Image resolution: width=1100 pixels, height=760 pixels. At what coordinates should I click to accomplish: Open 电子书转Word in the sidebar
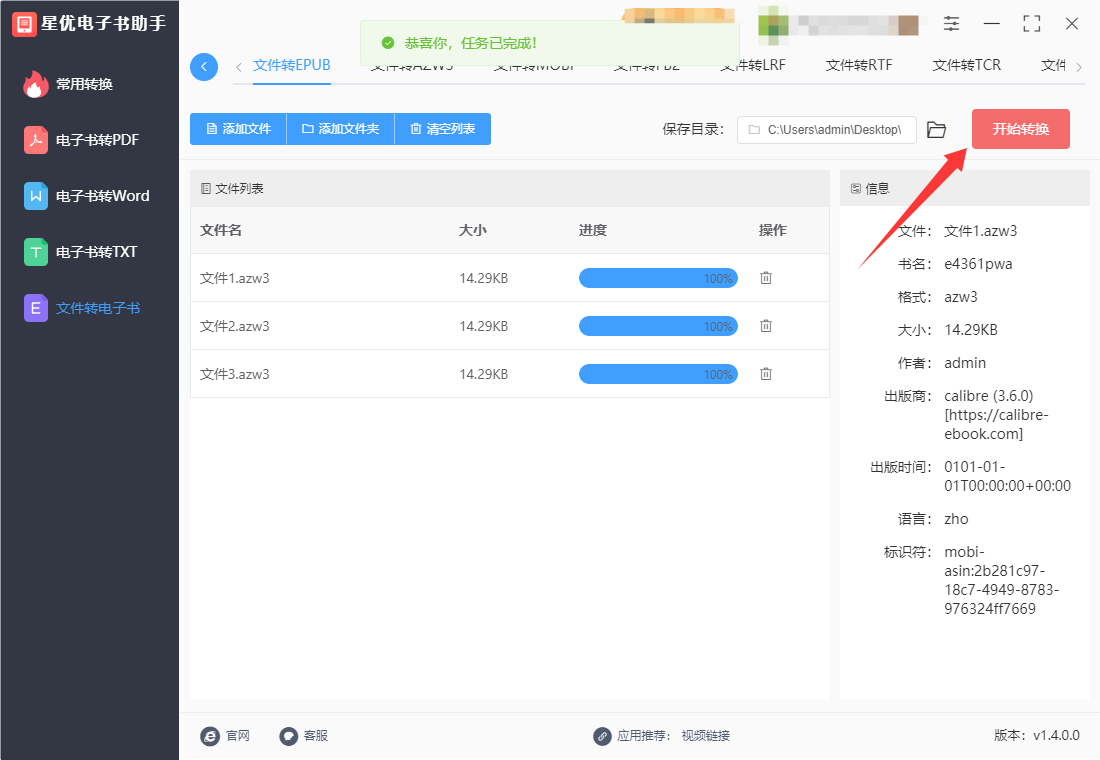point(102,196)
